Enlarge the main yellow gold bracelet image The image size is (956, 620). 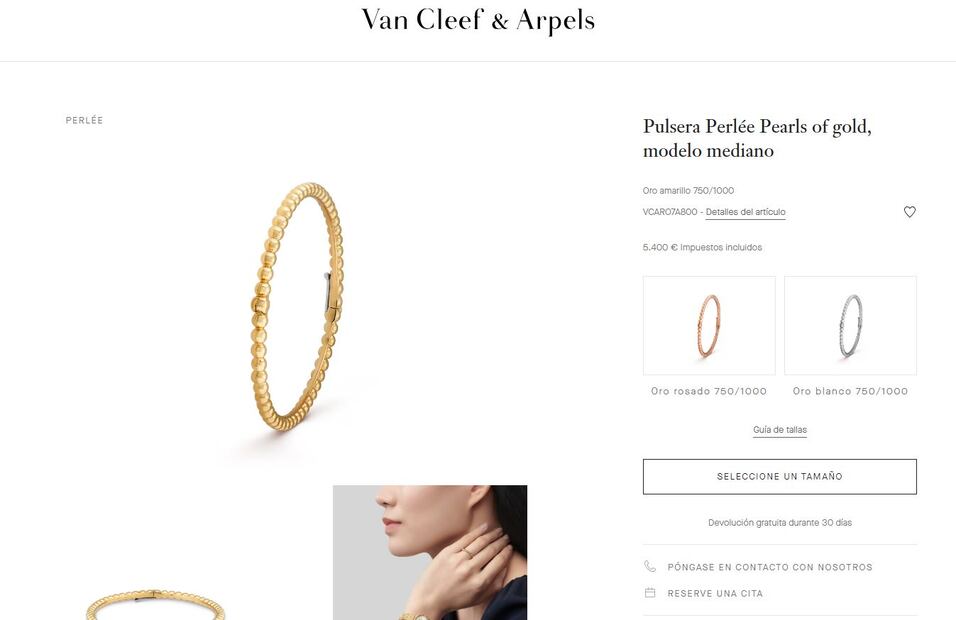point(296,305)
